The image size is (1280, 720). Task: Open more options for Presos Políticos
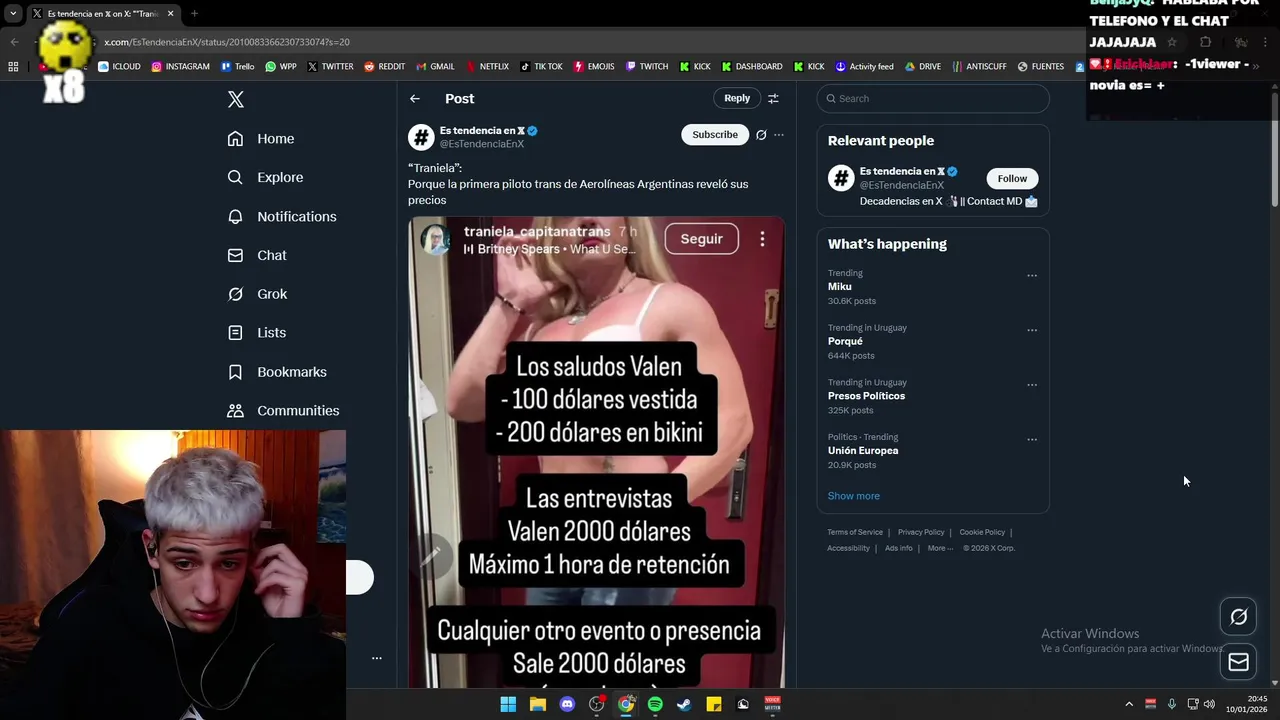(1032, 385)
